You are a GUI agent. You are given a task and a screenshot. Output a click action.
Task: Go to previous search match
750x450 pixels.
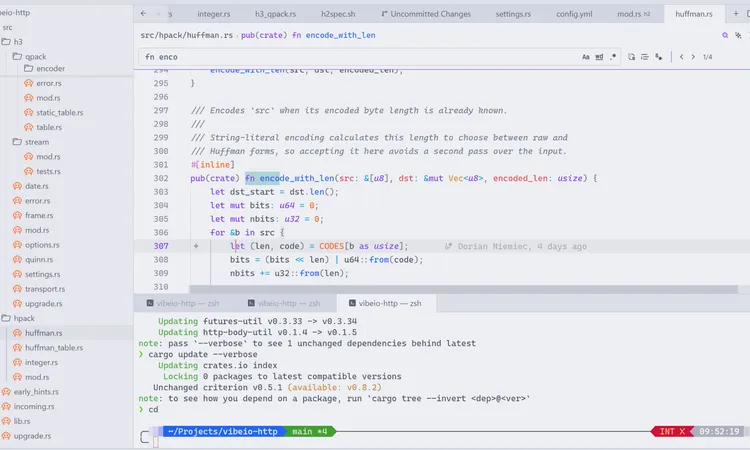[682, 57]
